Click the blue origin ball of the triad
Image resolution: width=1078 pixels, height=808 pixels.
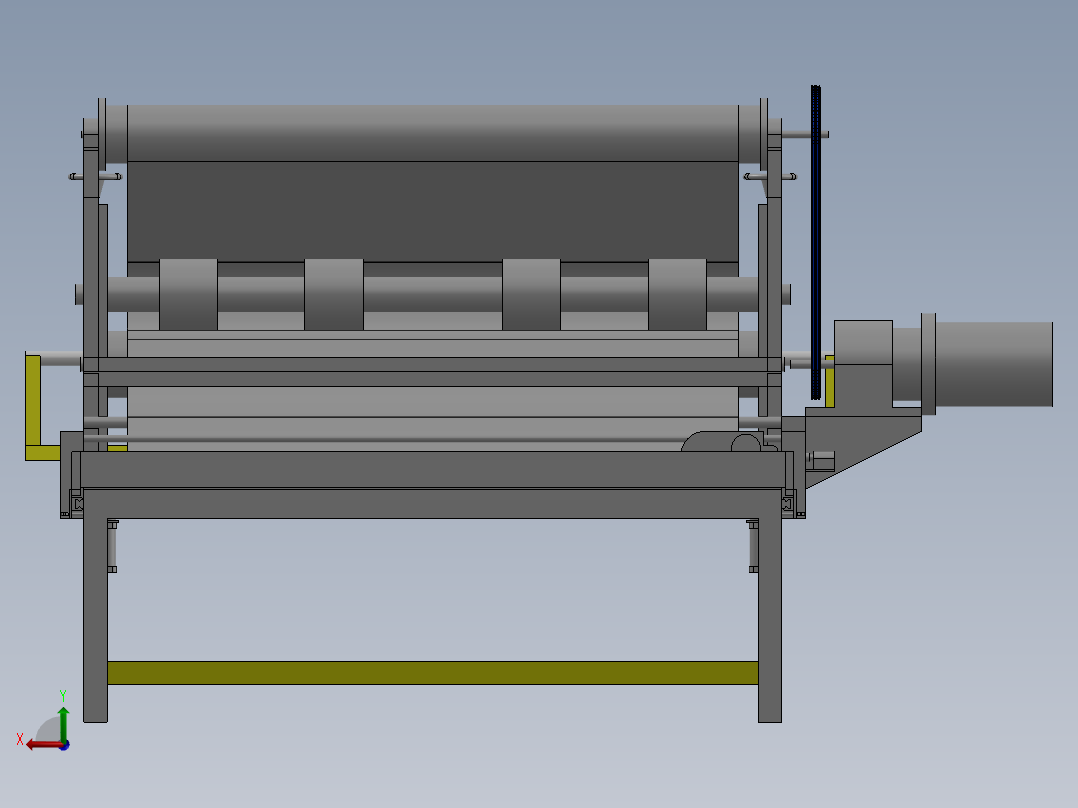click(64, 745)
